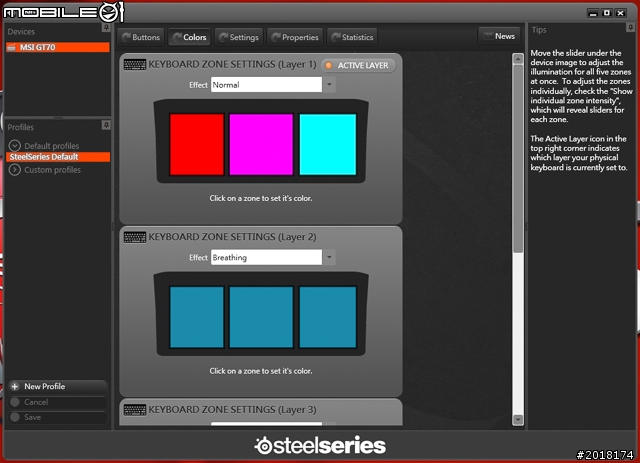Open the Layer 2 Effect dropdown arrow

click(x=329, y=257)
